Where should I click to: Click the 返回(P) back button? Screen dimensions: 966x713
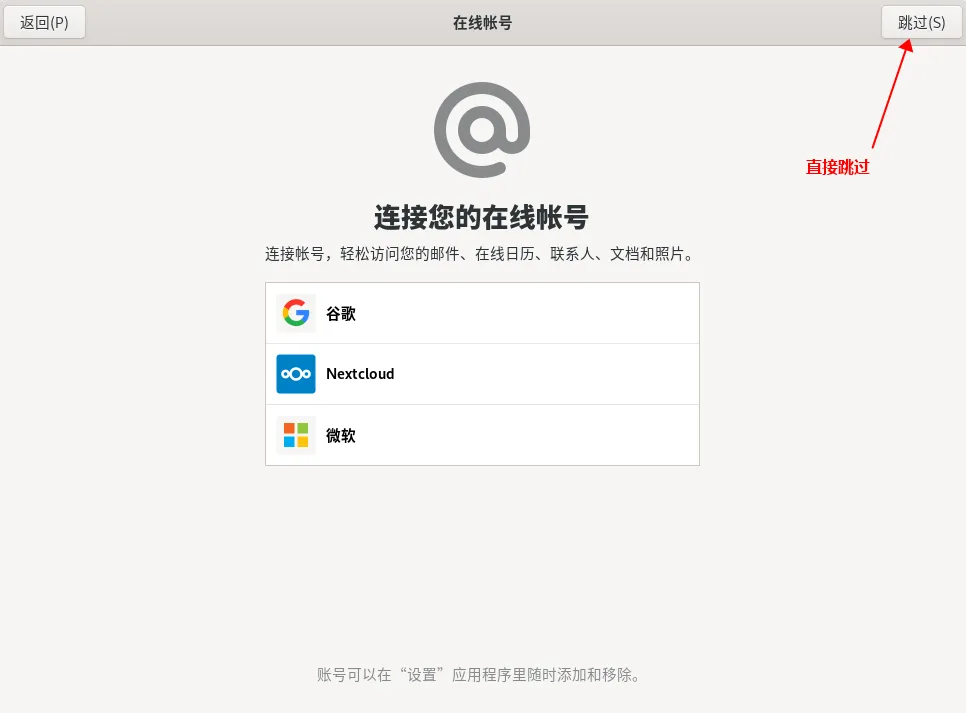tap(44, 23)
